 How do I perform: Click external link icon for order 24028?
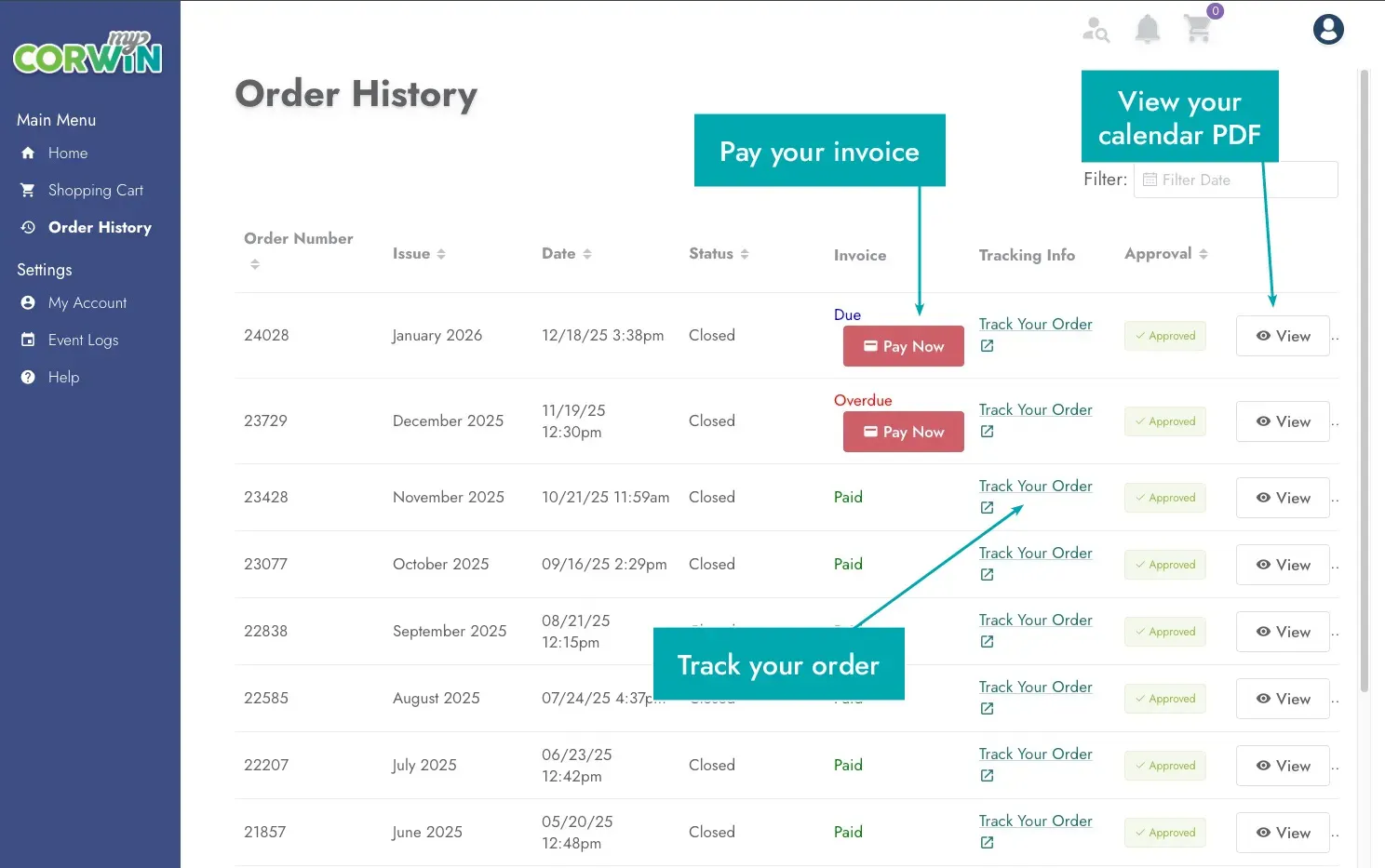pyautogui.click(x=988, y=346)
